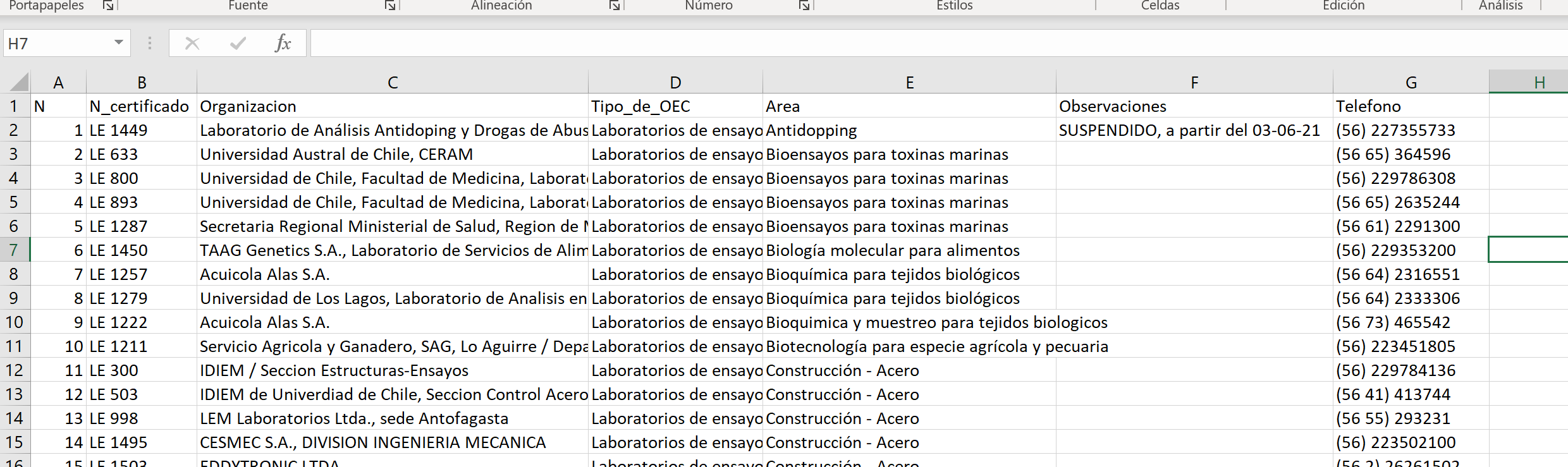The width and height of the screenshot is (1568, 467).
Task: Click CESMEC S.A., DIVISION INGENIERIA MECANICA cell
Action: pos(393,442)
